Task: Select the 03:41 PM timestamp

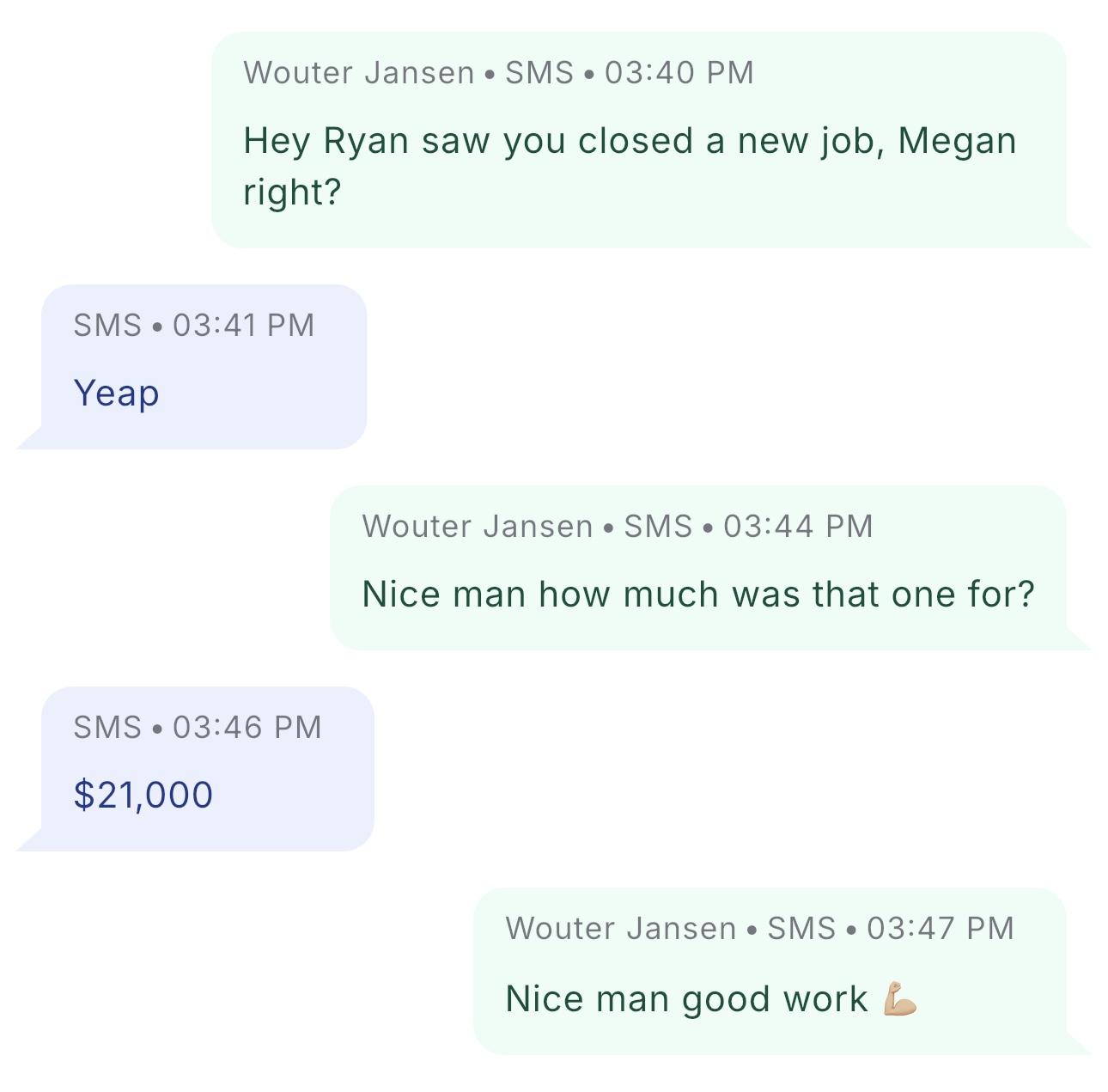Action: coord(244,326)
